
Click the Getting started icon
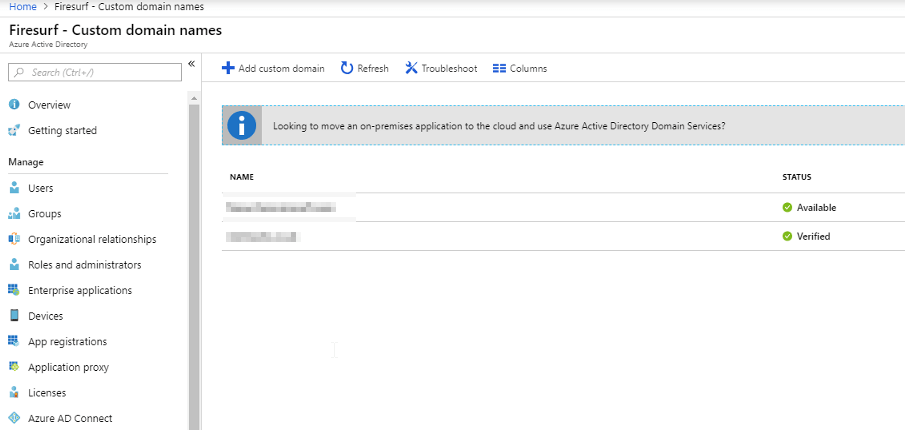pyautogui.click(x=15, y=131)
